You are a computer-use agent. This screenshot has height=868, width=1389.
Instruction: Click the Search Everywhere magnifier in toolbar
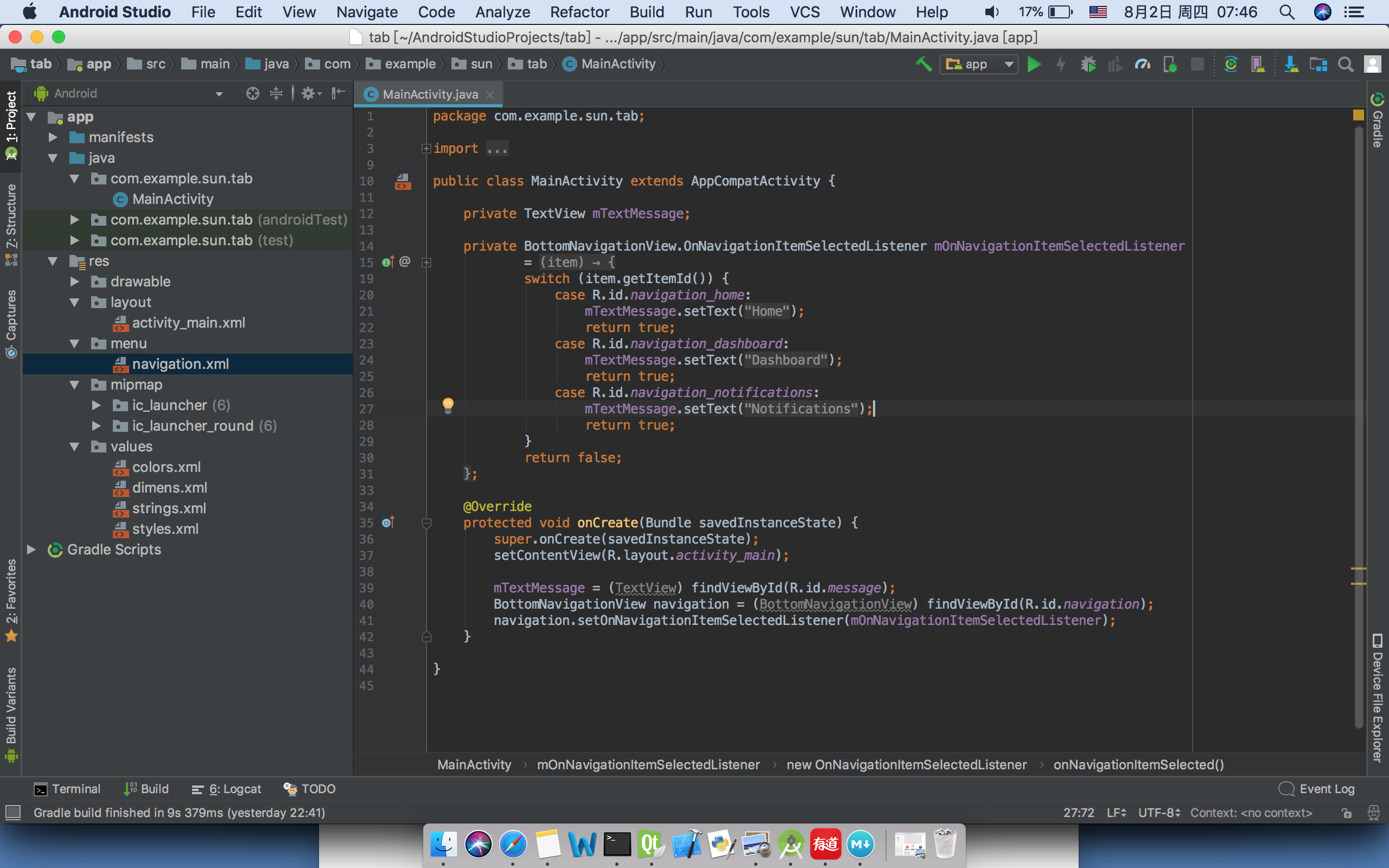(x=1346, y=65)
